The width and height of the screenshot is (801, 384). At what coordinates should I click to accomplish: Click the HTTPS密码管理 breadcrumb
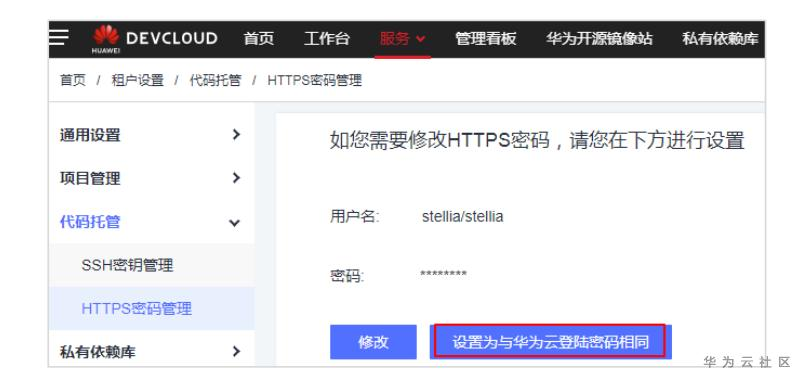[315, 80]
